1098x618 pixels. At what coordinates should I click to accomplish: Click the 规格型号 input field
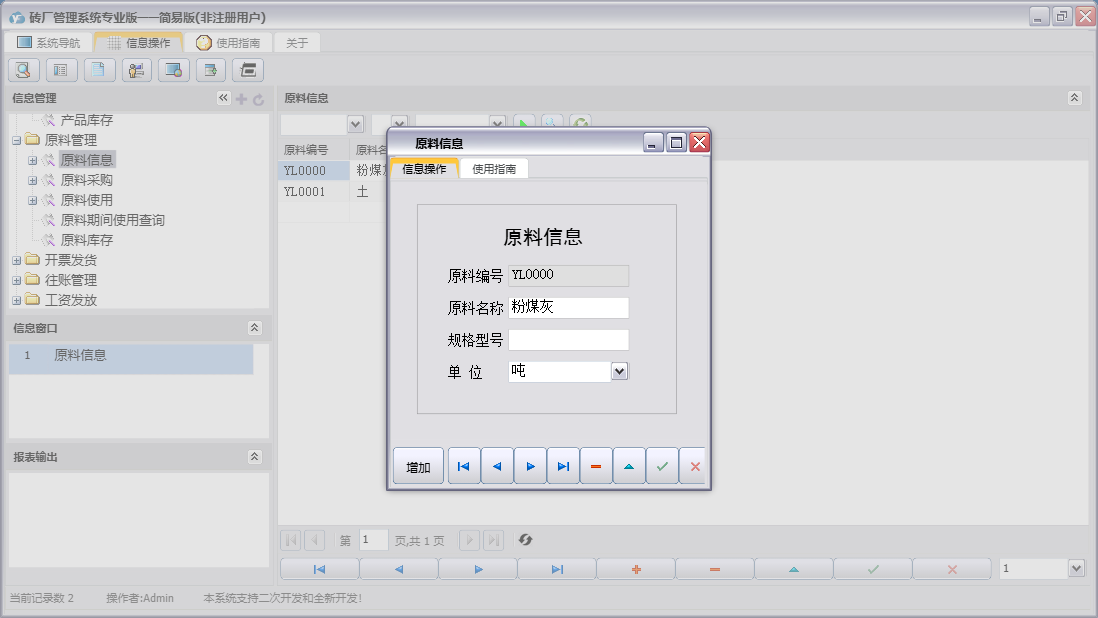(x=568, y=340)
